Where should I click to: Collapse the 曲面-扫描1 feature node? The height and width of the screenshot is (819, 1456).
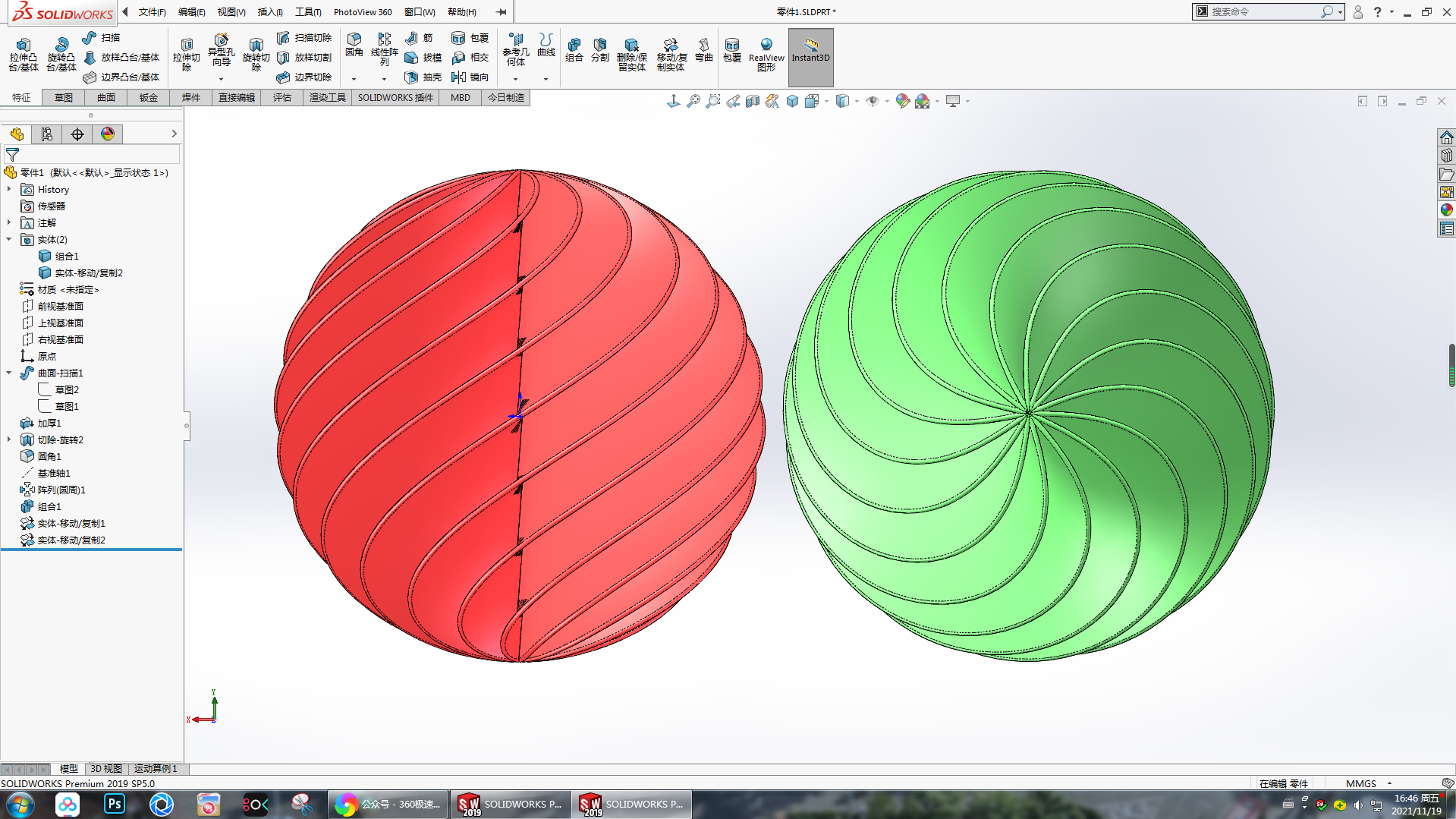click(x=9, y=373)
